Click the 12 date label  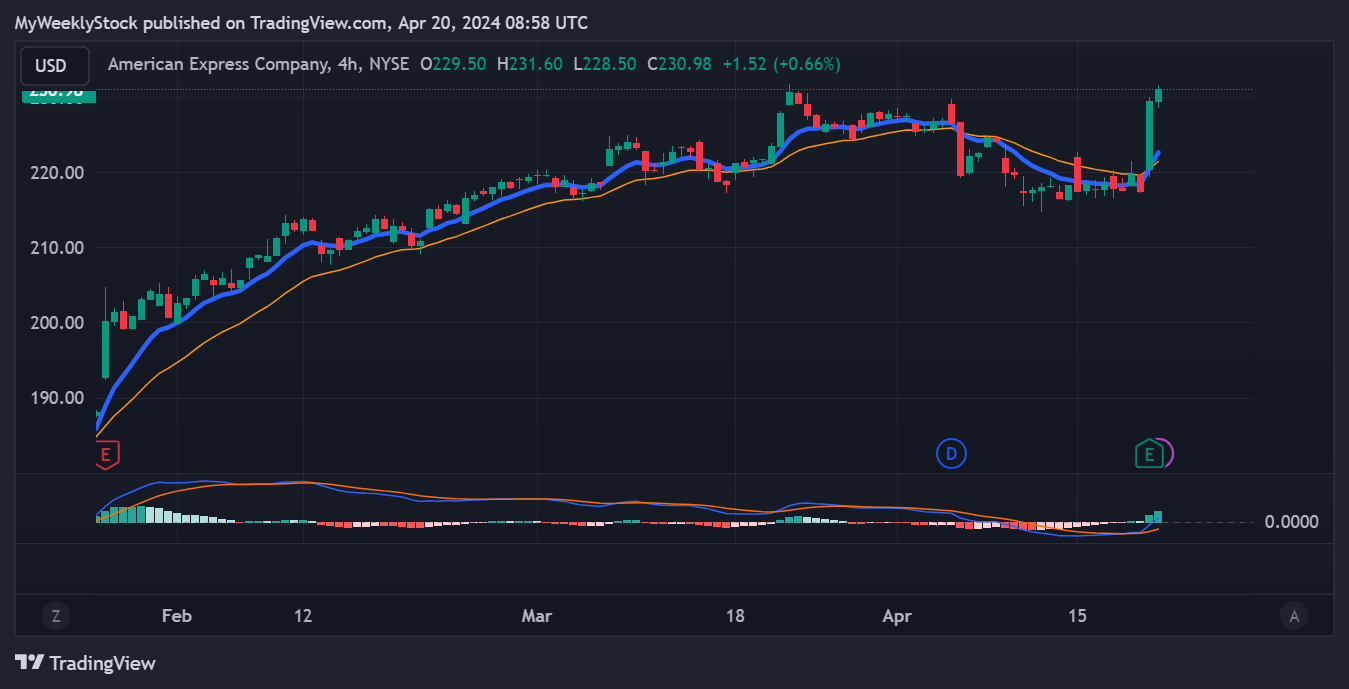coord(304,616)
